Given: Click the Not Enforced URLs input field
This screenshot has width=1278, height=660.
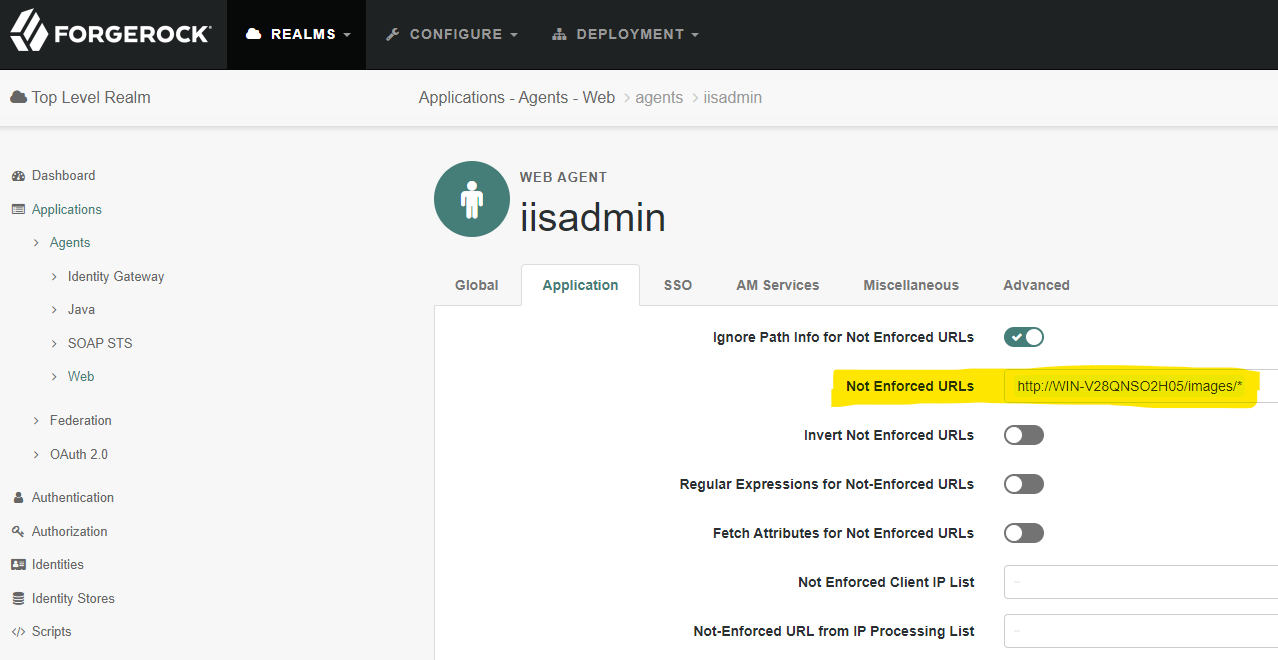Looking at the screenshot, I should coord(1141,386).
